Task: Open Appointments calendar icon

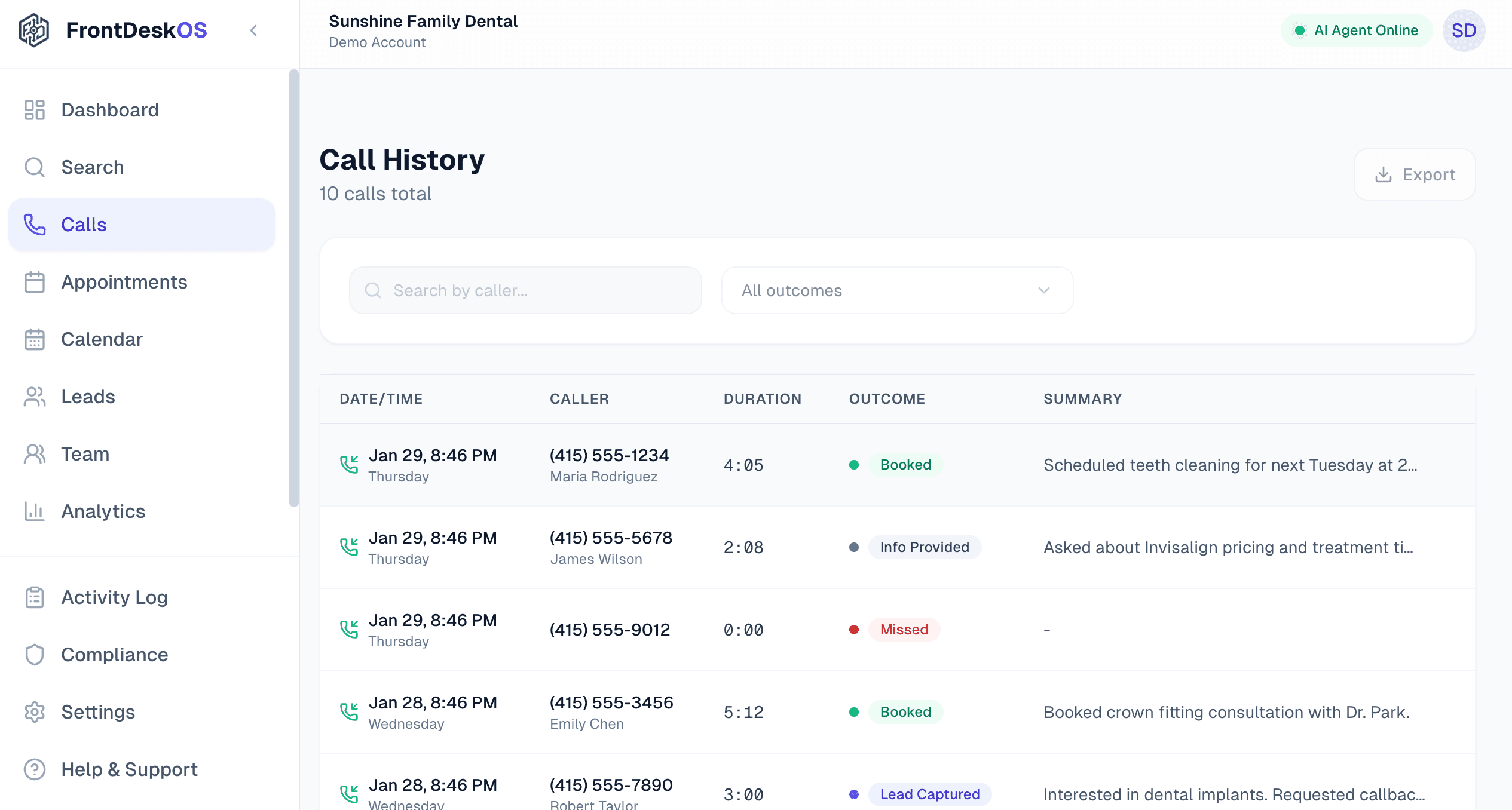Action: click(x=35, y=282)
